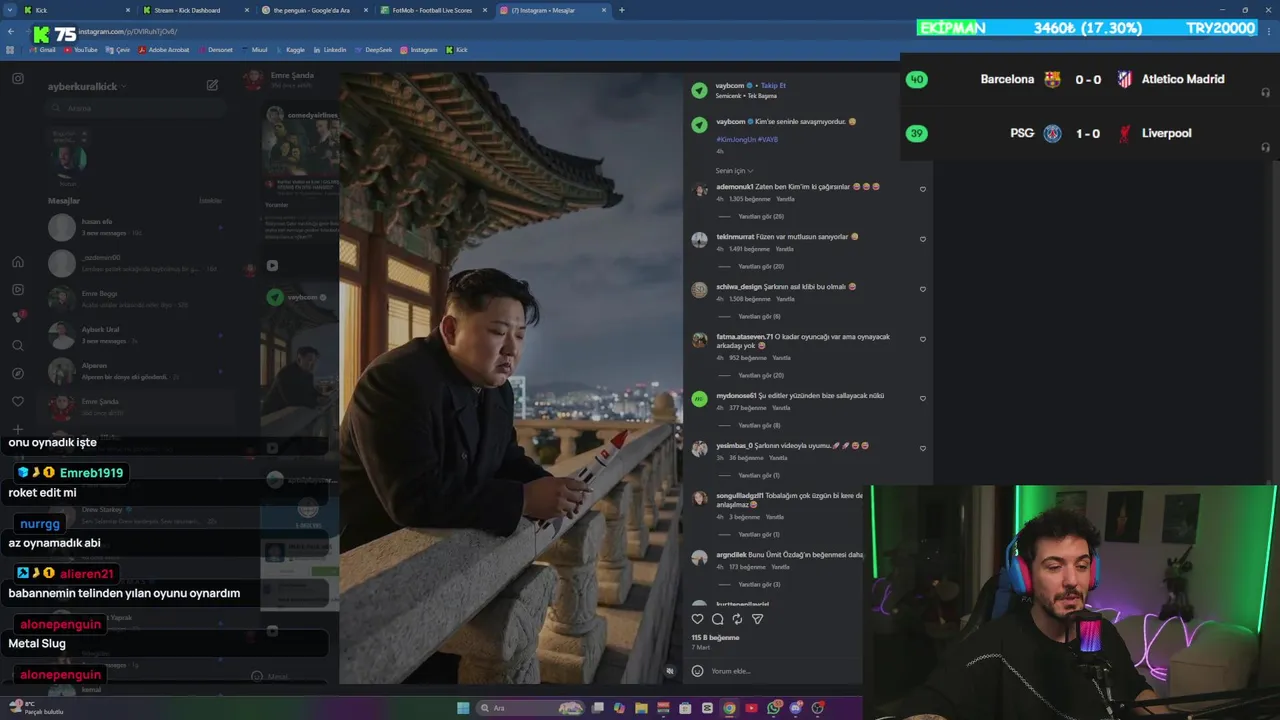Click the browser address bar URL
Screen dimensions: 1280x720
coord(128,32)
